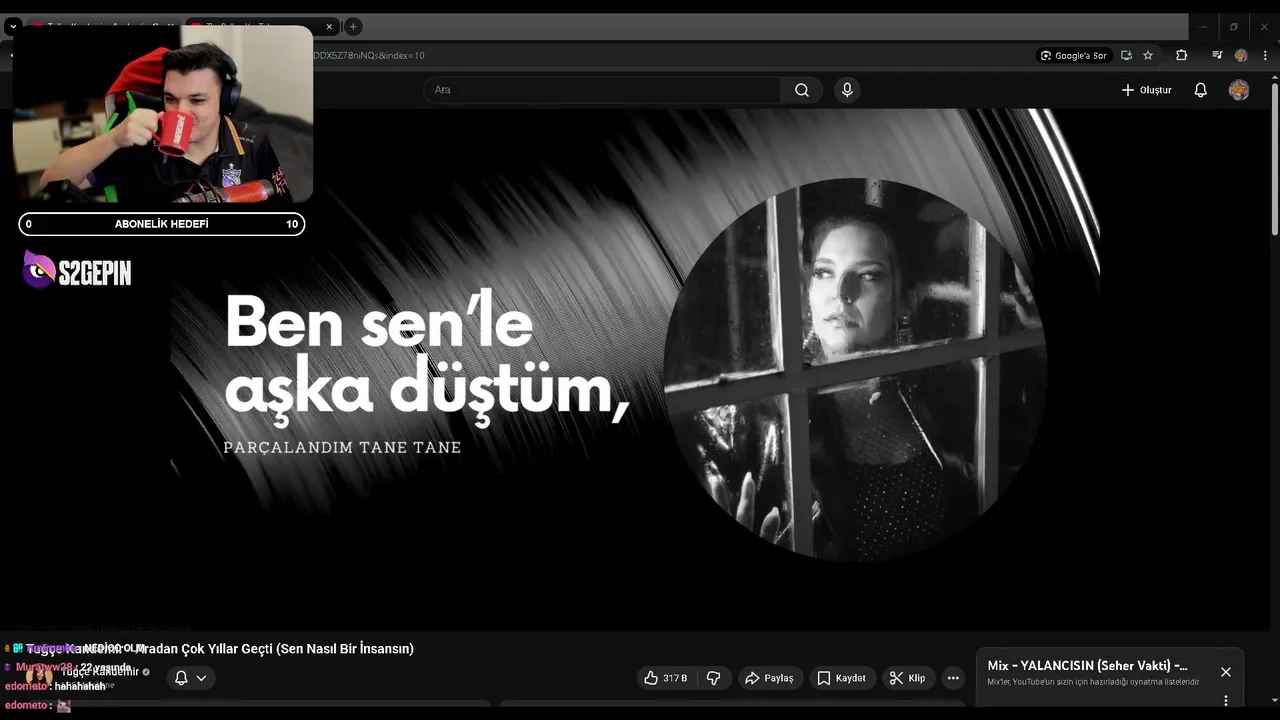Open the Chrome extensions puzzle icon
1280x720 pixels.
click(1182, 55)
